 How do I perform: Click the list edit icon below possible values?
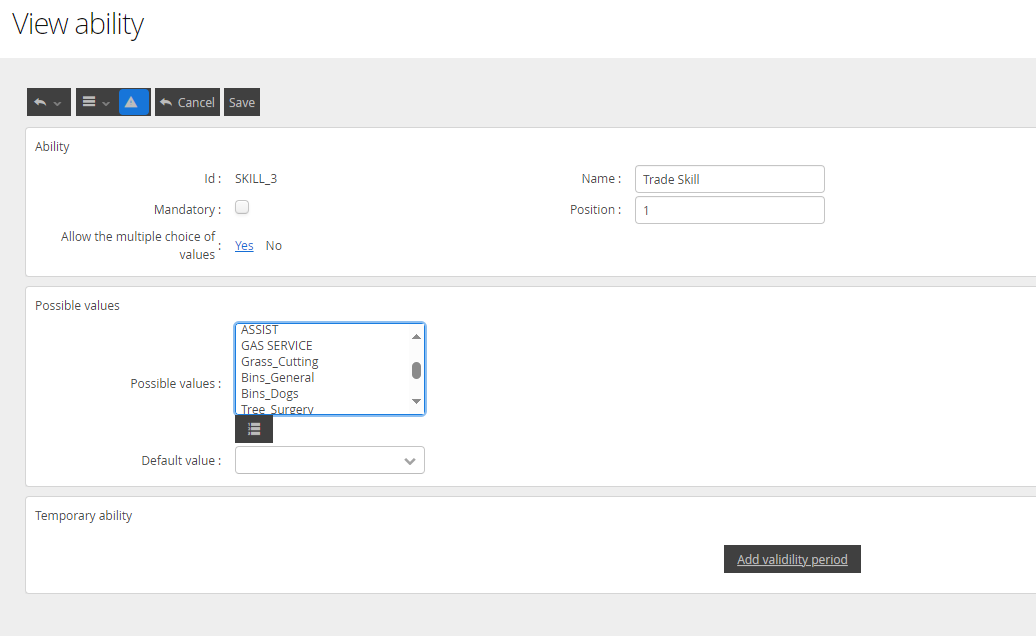(254, 429)
